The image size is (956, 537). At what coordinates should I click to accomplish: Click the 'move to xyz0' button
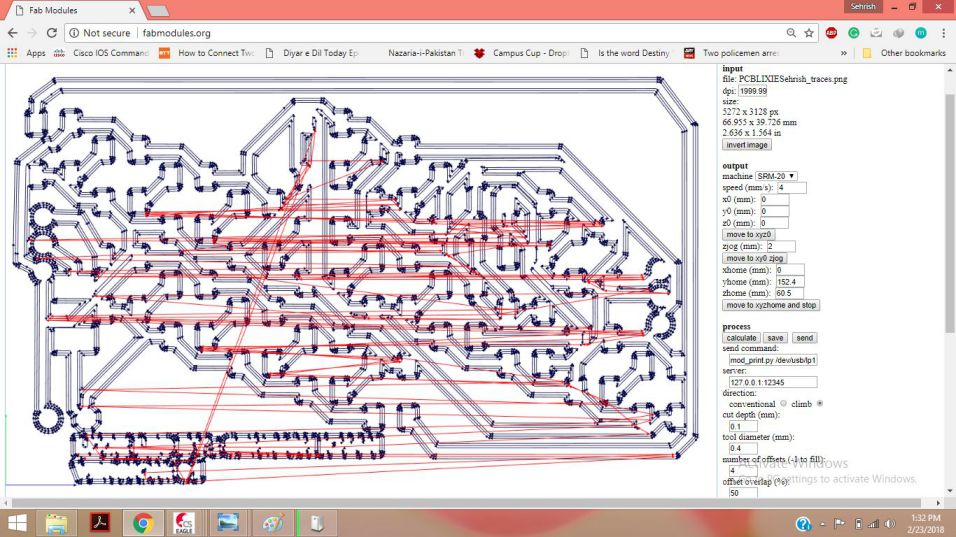(749, 235)
